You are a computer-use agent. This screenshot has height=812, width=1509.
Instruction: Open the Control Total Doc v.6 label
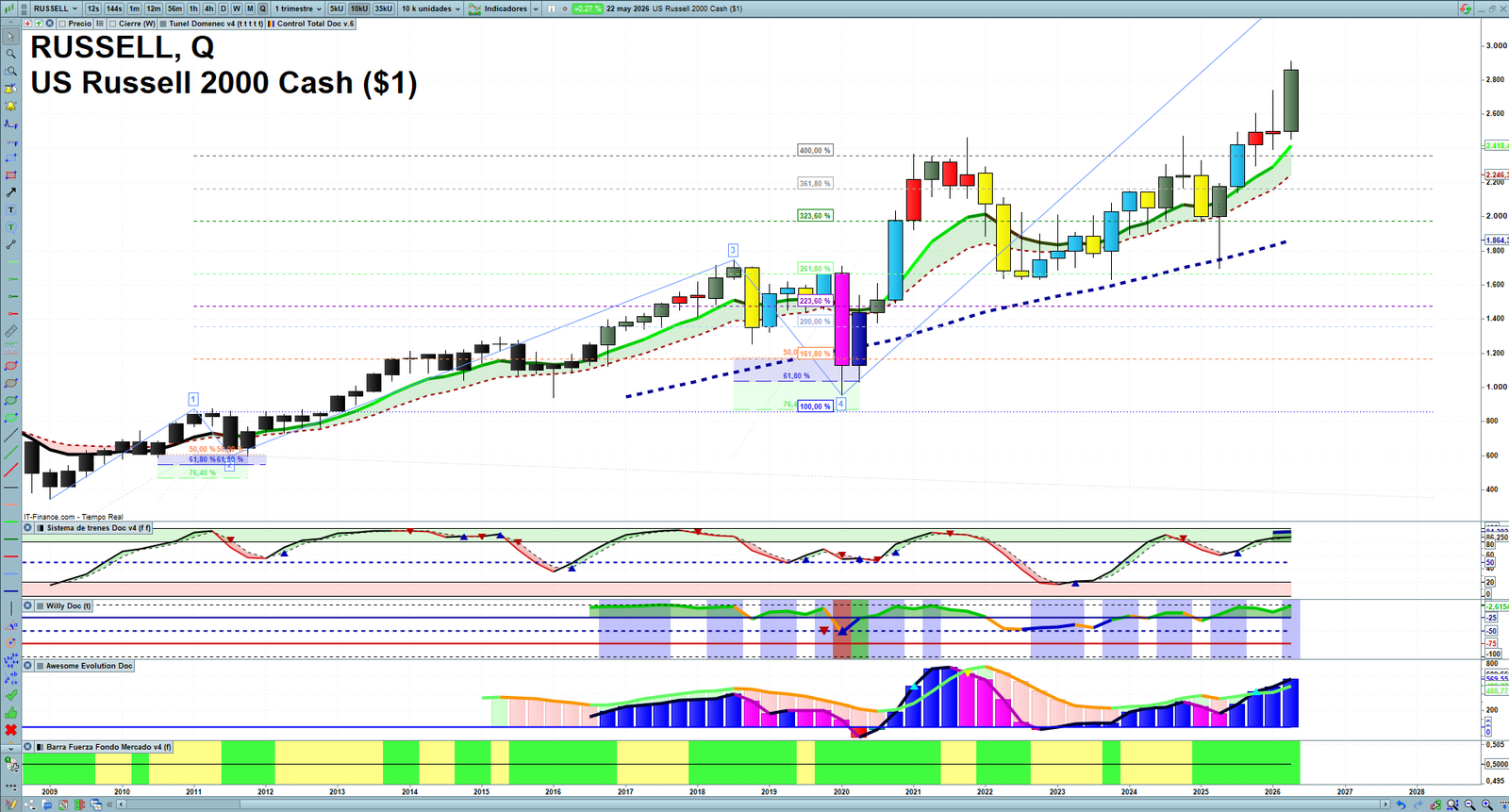[315, 24]
